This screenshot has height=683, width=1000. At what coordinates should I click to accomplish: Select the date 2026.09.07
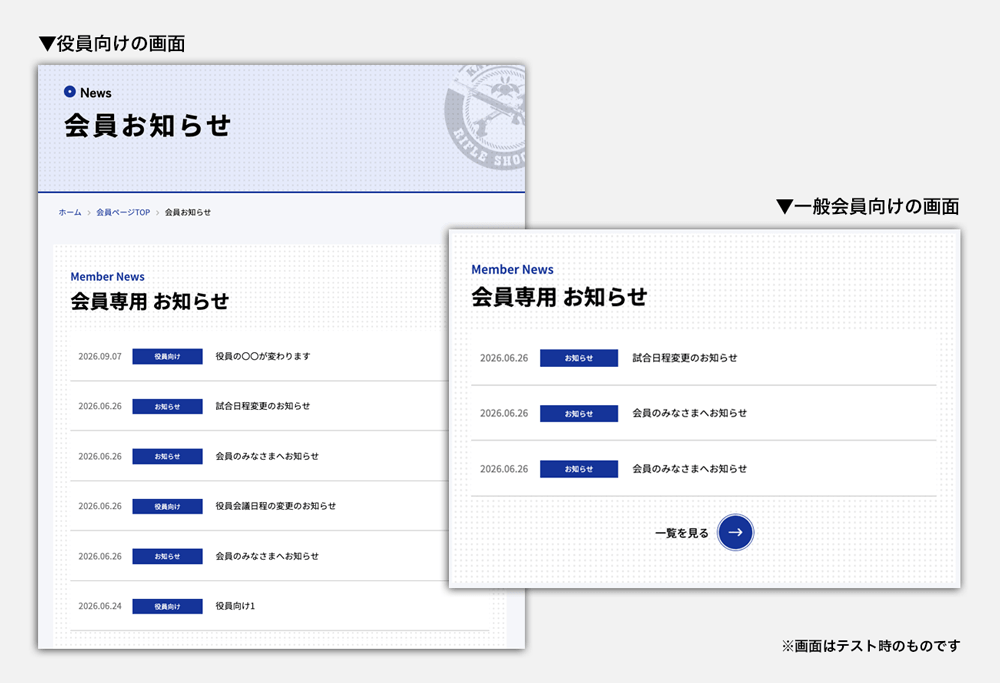coord(99,356)
